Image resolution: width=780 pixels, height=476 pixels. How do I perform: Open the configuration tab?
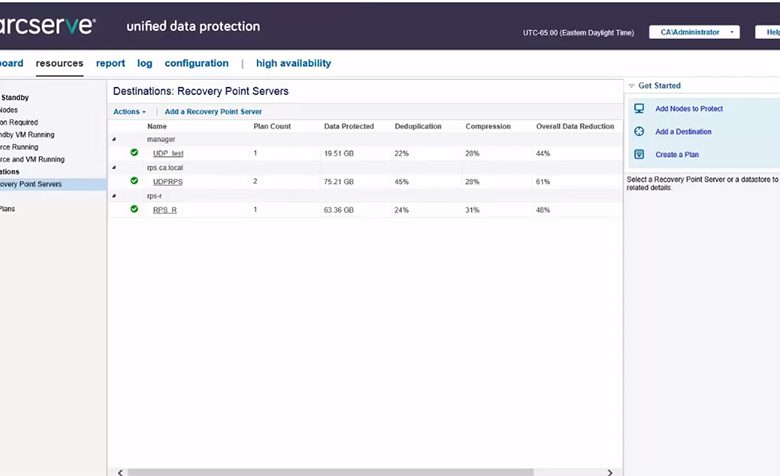[x=196, y=63]
